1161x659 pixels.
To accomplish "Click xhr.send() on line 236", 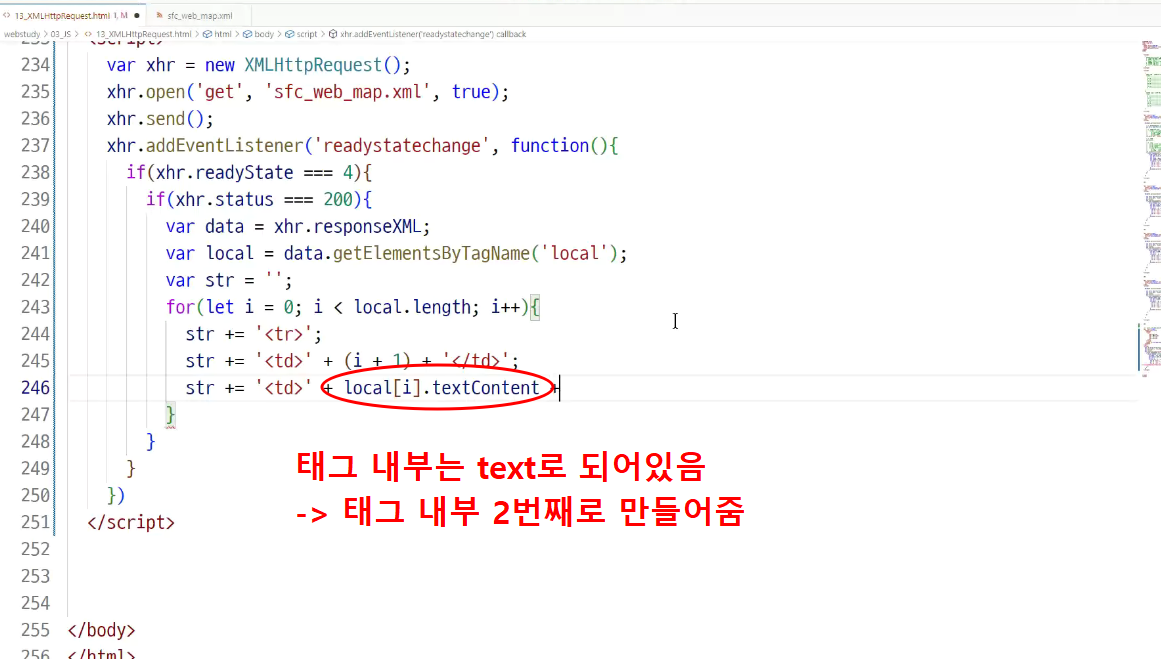I will pyautogui.click(x=160, y=119).
